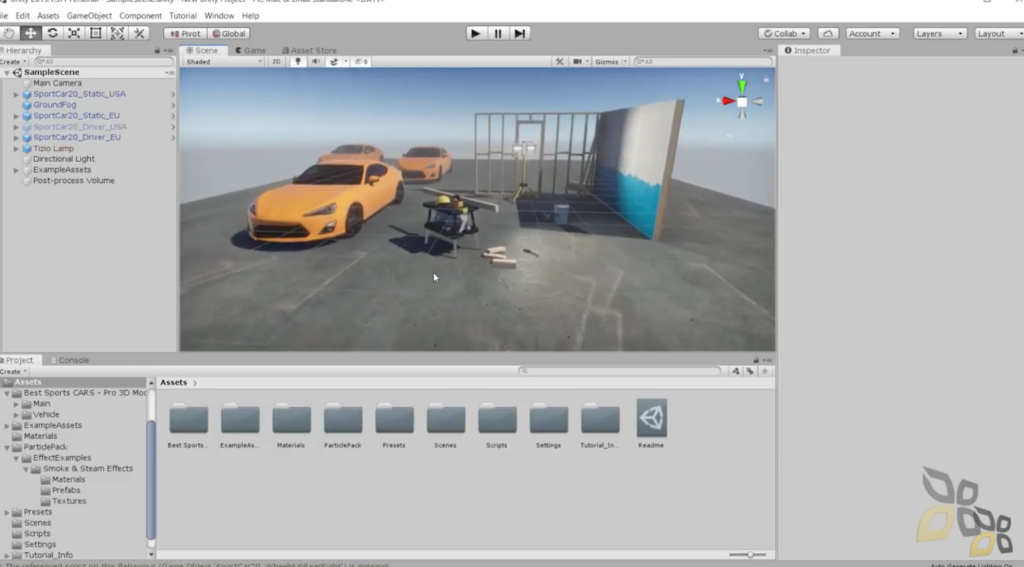The height and width of the screenshot is (567, 1024).
Task: Click the Project search by type icon
Action: click(x=736, y=372)
